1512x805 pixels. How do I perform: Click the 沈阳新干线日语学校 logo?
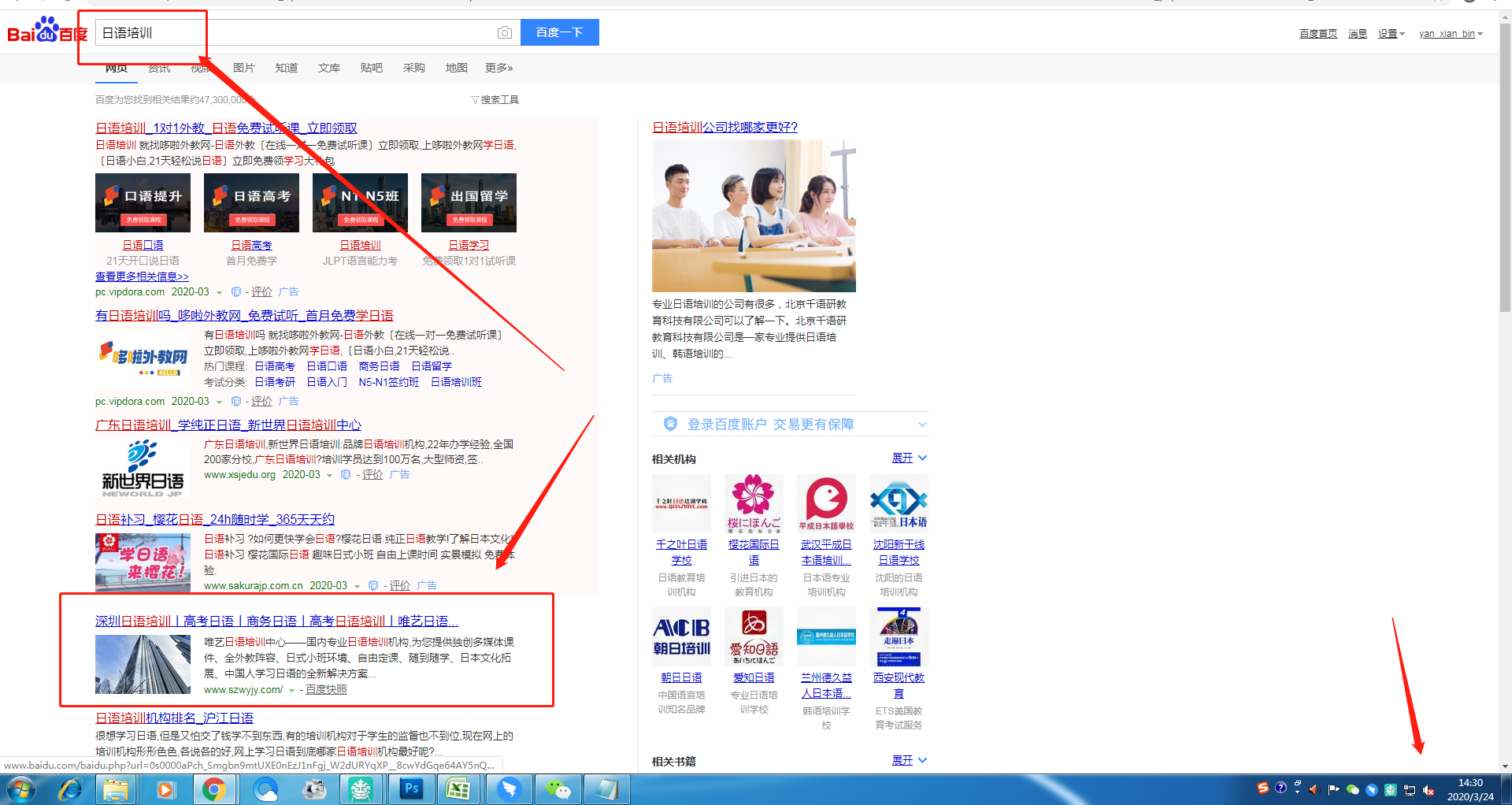(x=899, y=503)
